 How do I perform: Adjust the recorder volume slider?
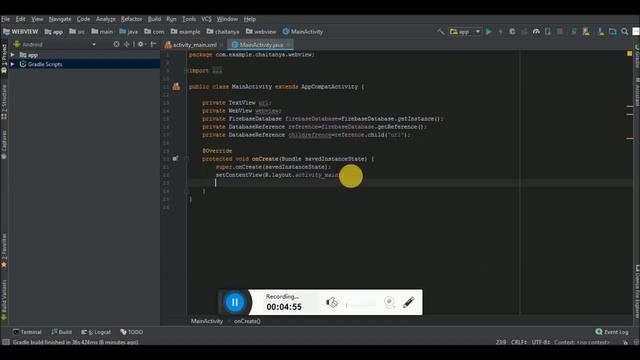coord(360,304)
